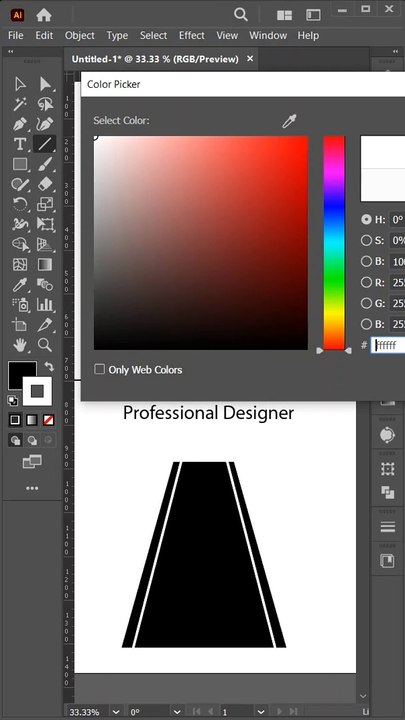
Task: Expand the left toolbar collapse arrows
Action: click(x=10, y=52)
